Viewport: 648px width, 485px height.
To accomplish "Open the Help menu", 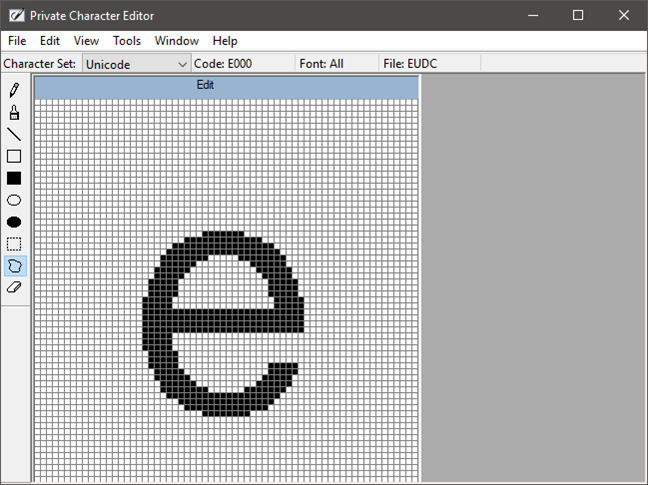I will (x=225, y=41).
